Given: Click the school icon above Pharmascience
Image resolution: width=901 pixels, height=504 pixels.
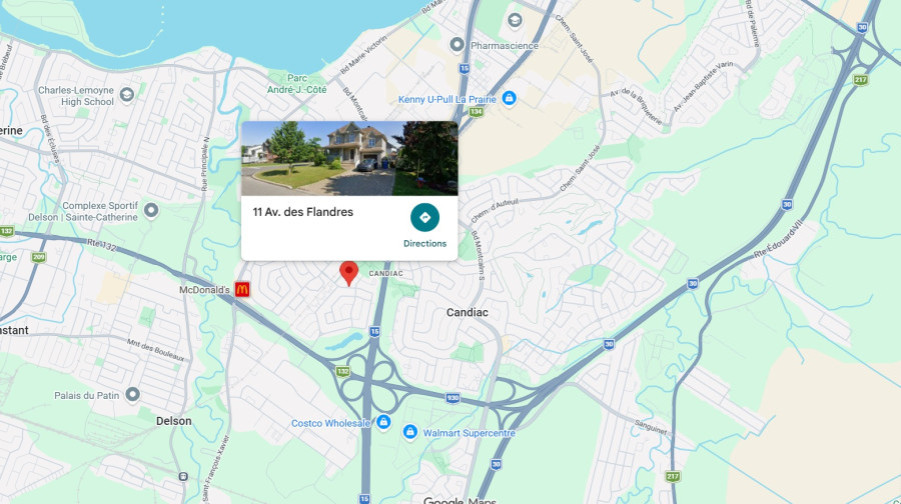Looking at the screenshot, I should (x=515, y=21).
